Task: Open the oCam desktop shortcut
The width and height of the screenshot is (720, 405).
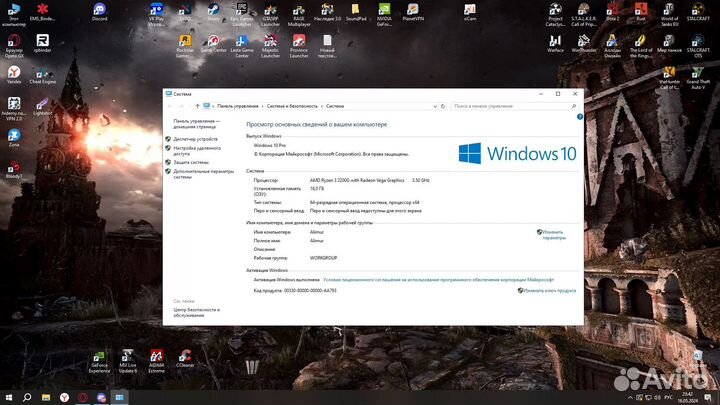Action: pyautogui.click(x=470, y=12)
